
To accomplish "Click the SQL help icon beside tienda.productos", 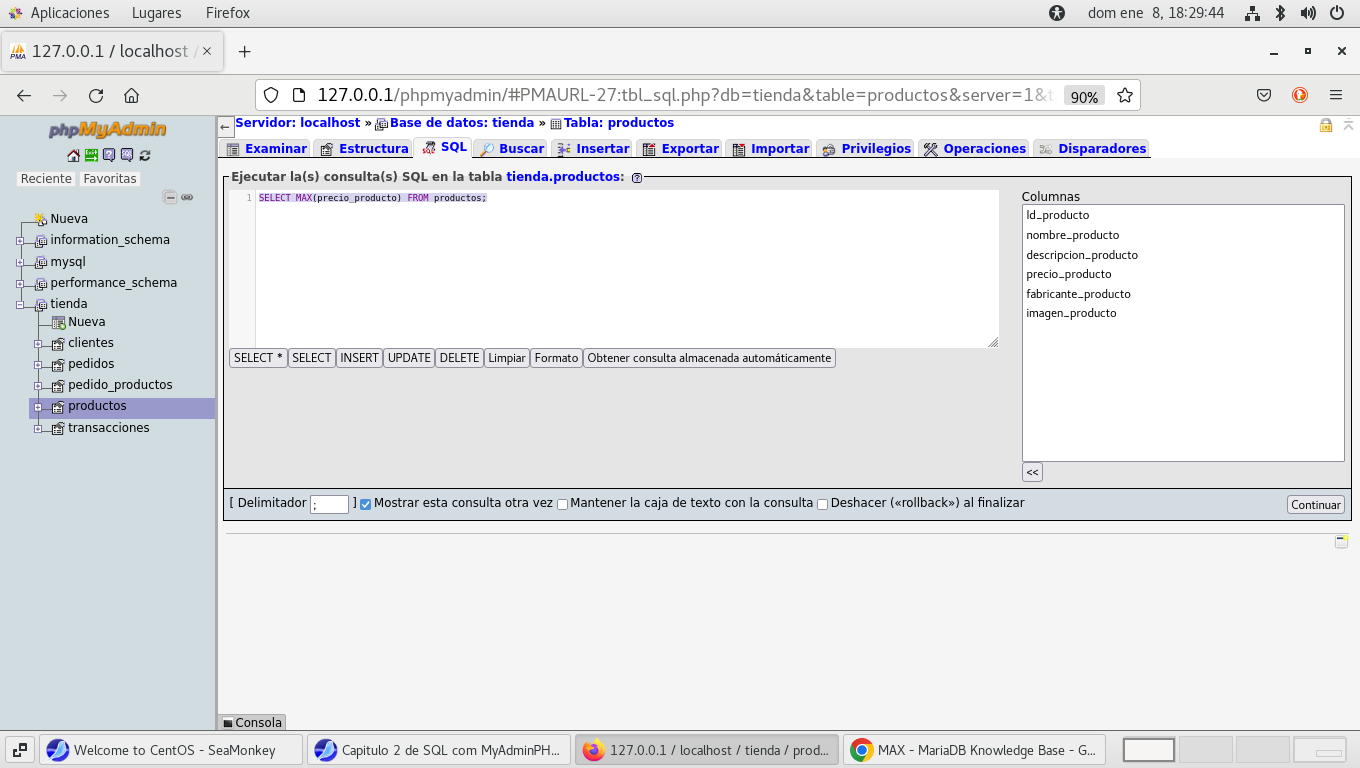I will pyautogui.click(x=637, y=178).
